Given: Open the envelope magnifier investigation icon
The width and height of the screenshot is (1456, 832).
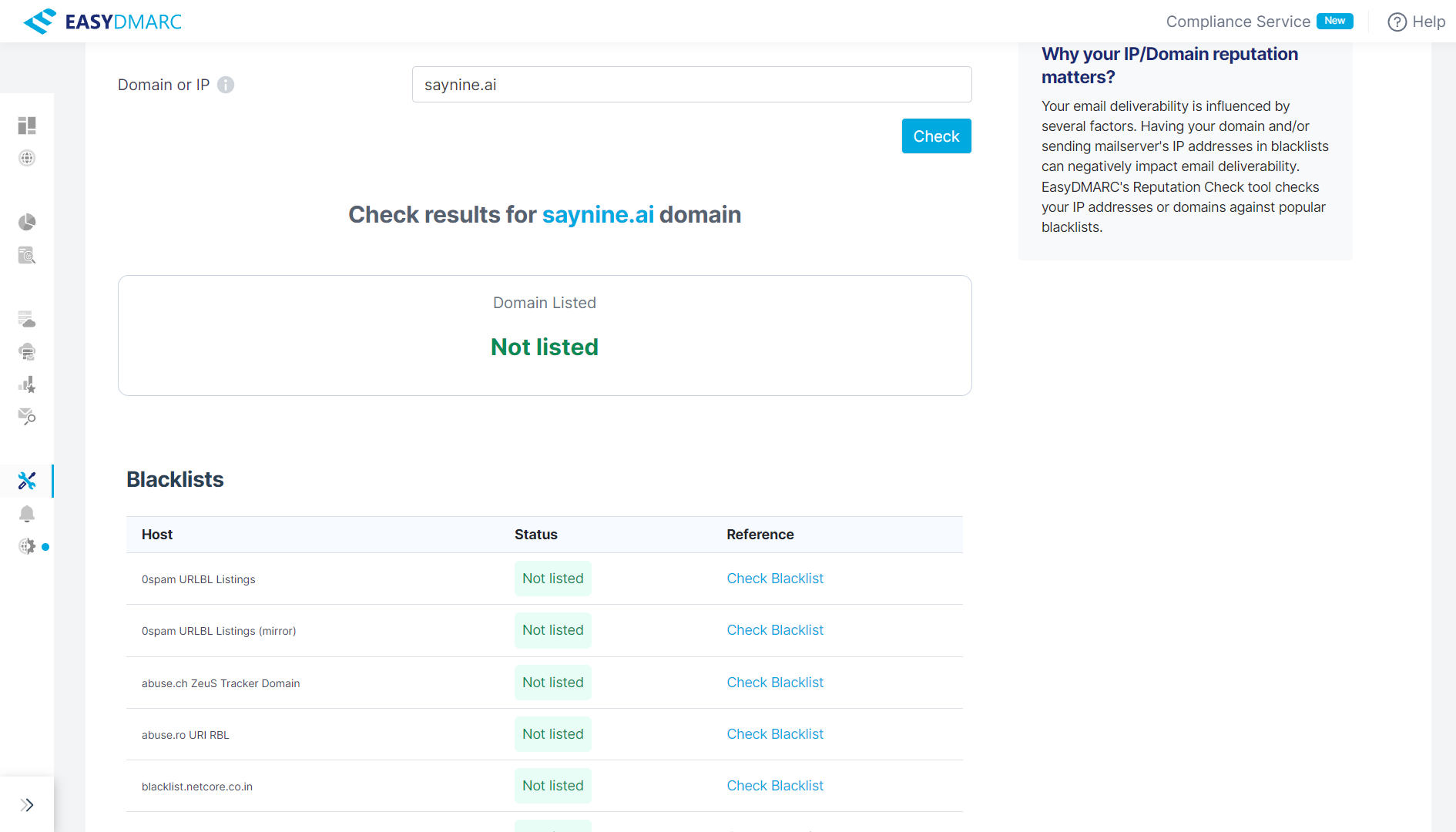Looking at the screenshot, I should point(27,417).
